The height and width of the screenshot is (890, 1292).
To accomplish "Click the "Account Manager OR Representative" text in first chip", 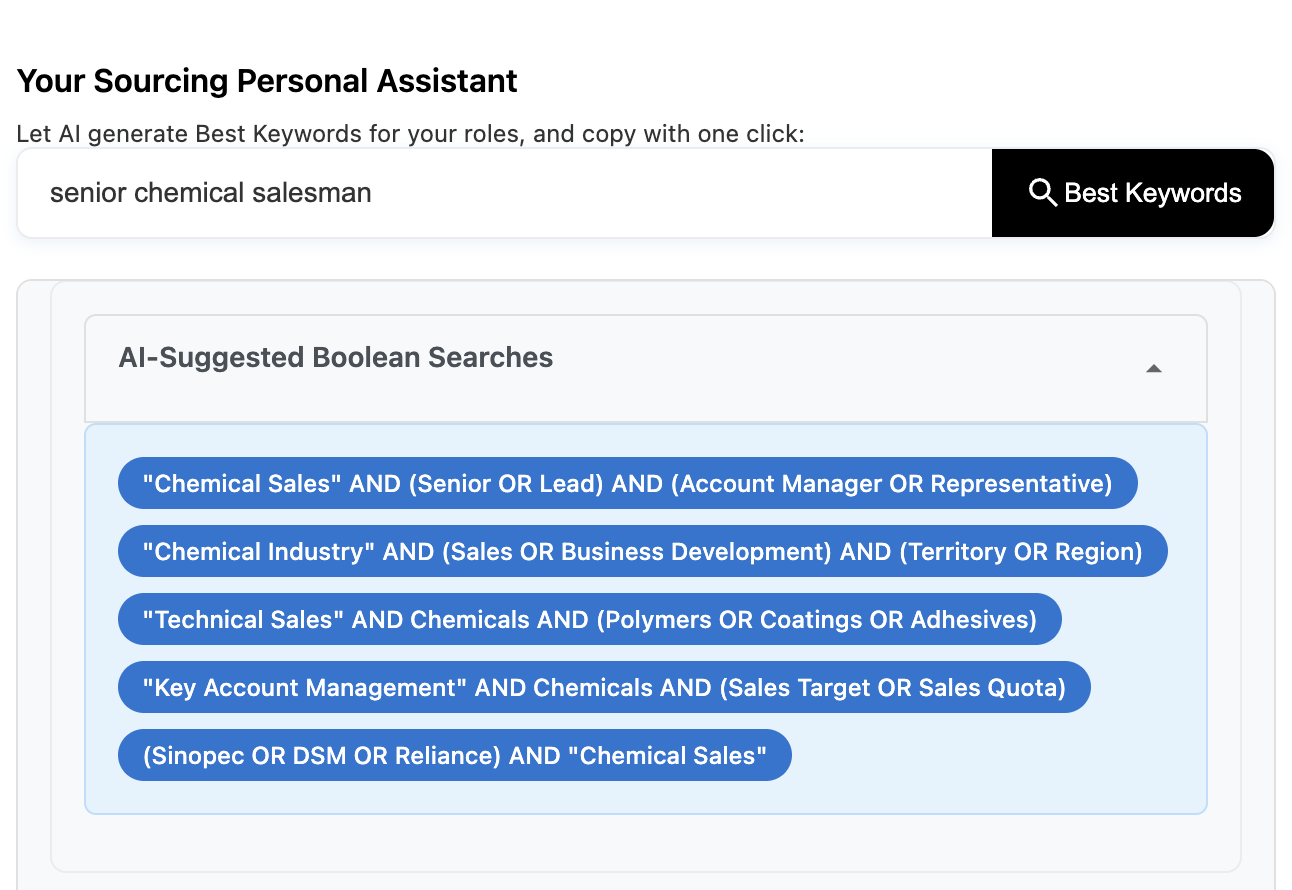I will 890,484.
